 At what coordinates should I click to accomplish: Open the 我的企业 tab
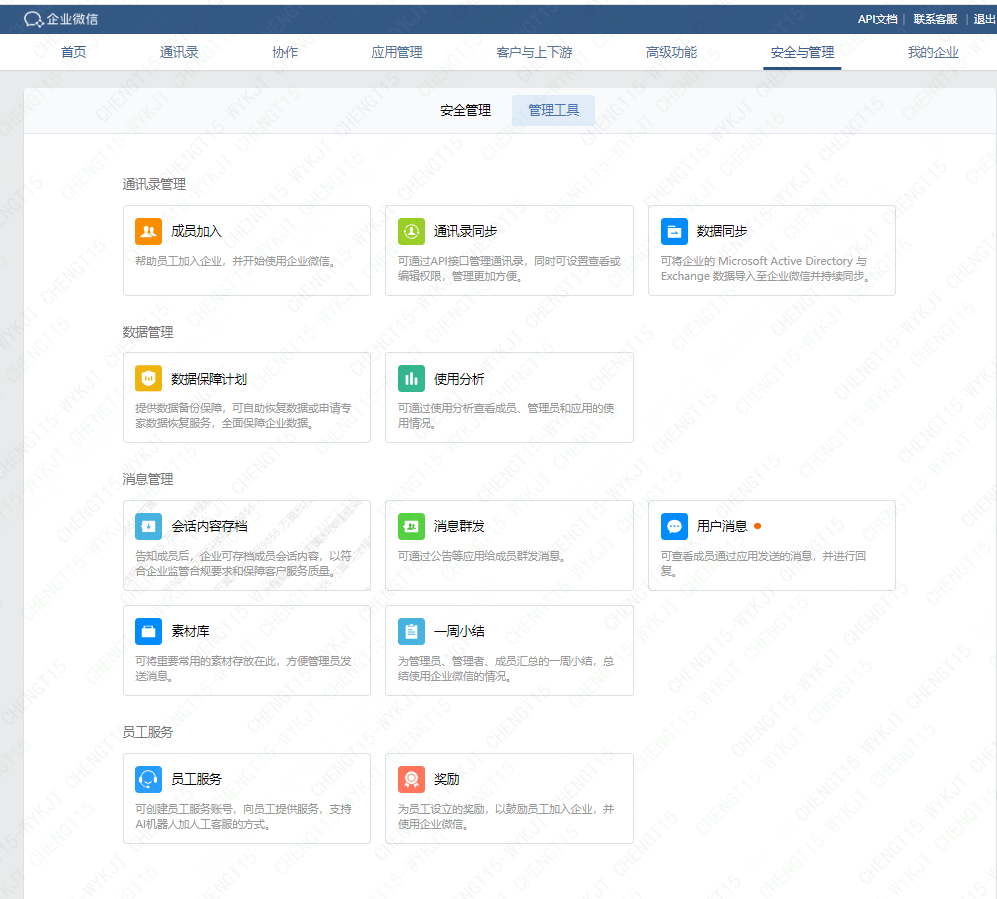tap(933, 52)
